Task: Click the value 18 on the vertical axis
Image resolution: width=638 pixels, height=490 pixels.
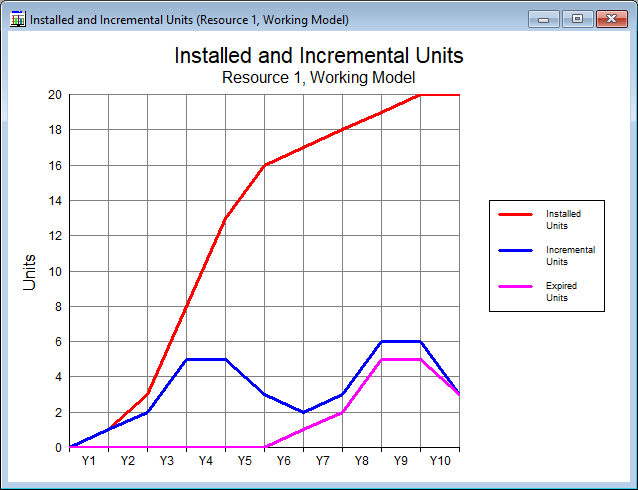Action: click(x=55, y=130)
